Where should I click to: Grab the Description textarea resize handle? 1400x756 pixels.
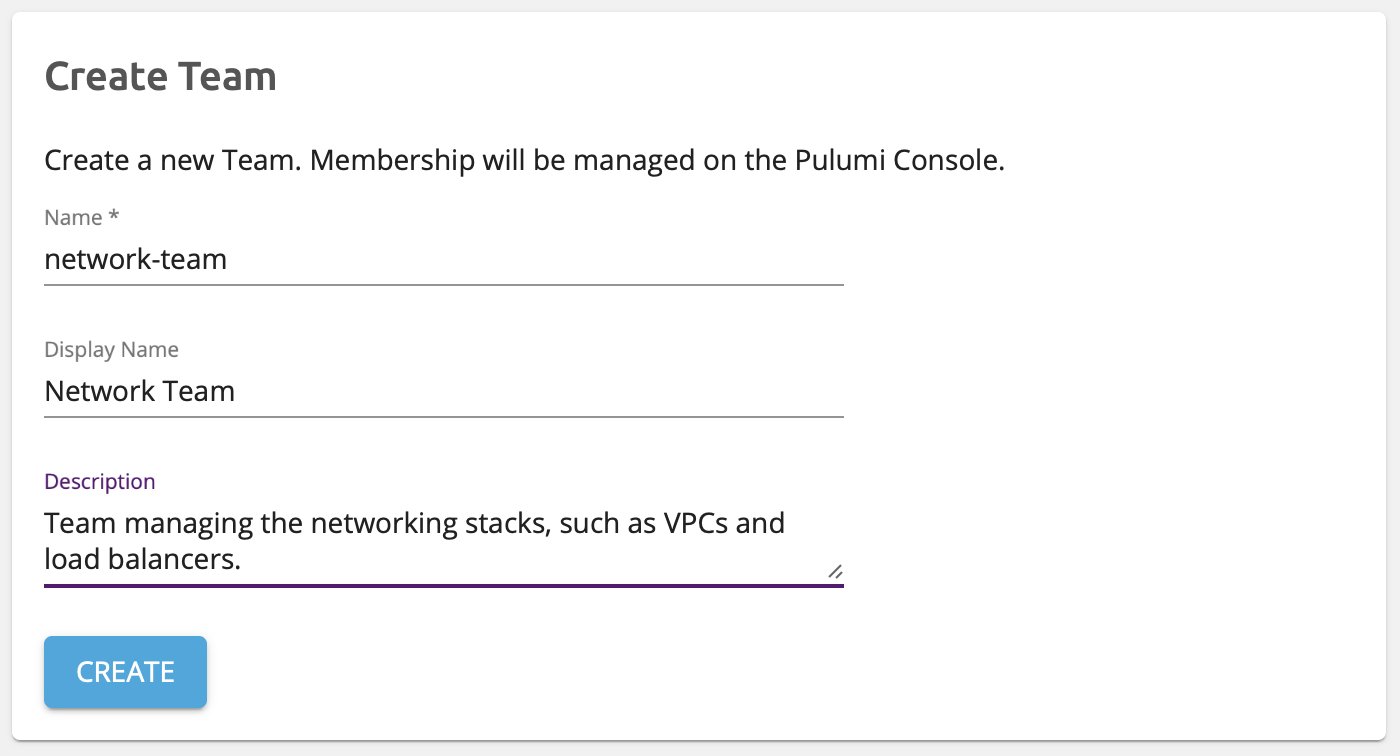[x=834, y=570]
